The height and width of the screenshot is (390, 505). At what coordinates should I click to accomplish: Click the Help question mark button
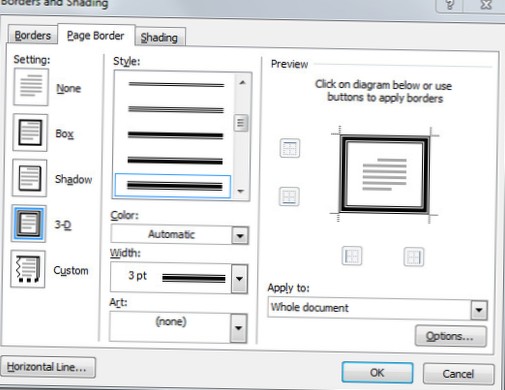click(x=450, y=5)
